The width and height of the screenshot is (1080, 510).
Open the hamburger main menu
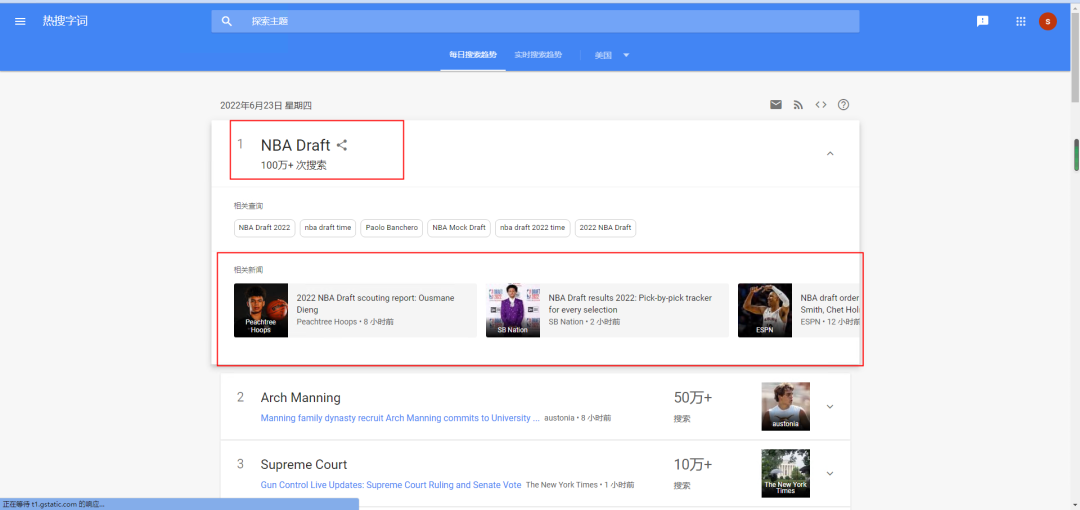pos(20,21)
